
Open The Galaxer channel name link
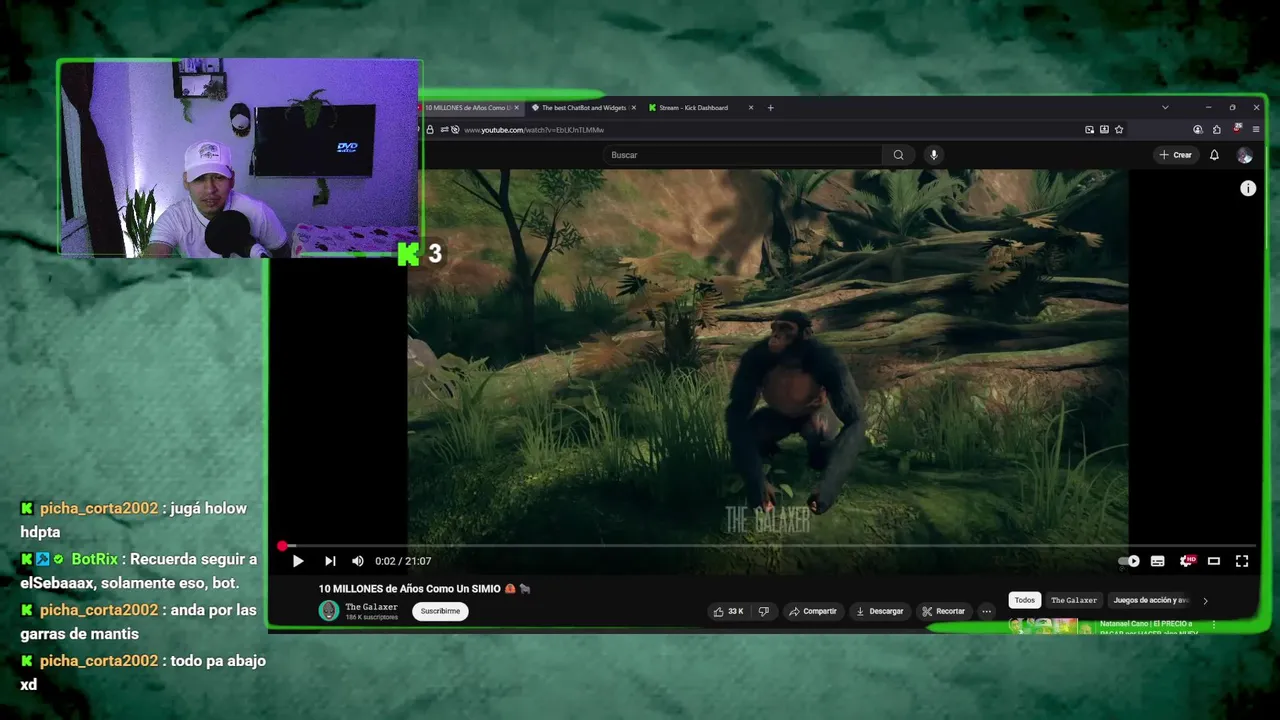tap(371, 607)
